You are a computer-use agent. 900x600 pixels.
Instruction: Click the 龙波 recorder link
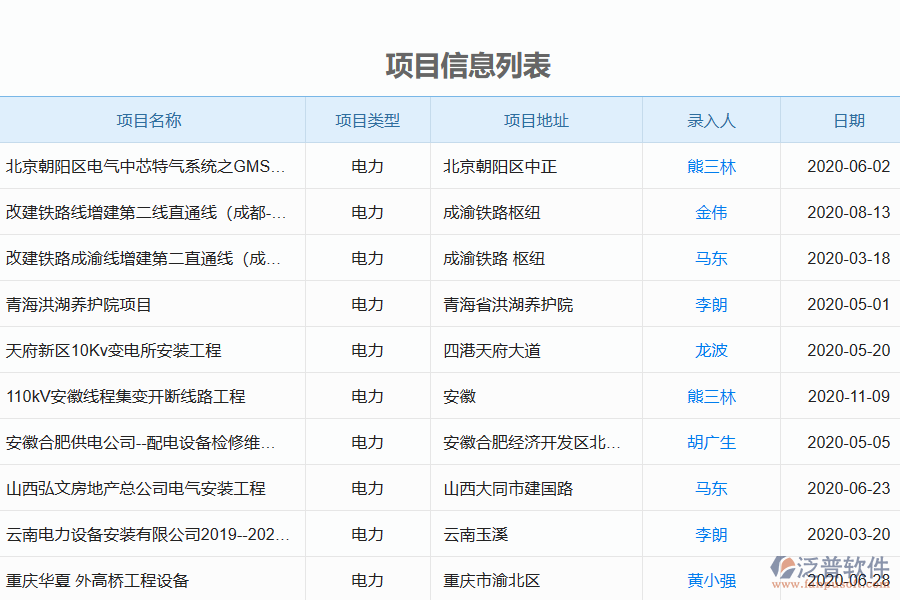(x=711, y=350)
